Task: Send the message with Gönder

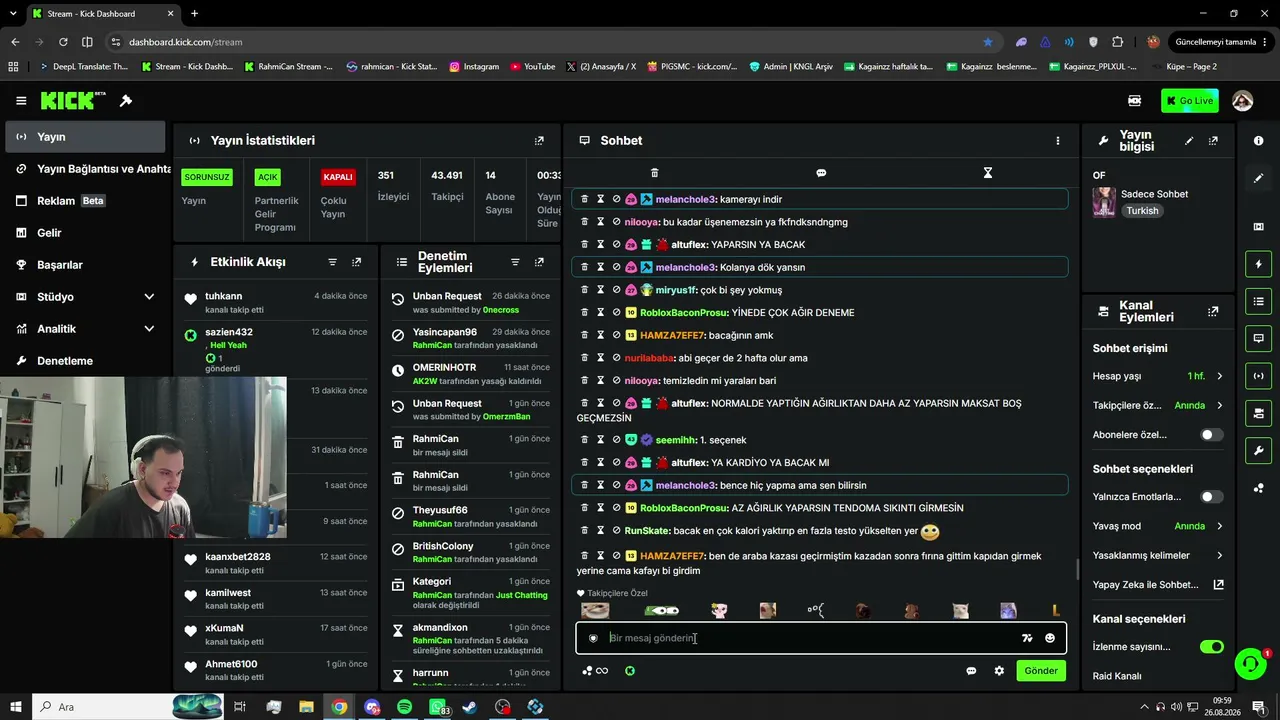Action: coord(1040,671)
